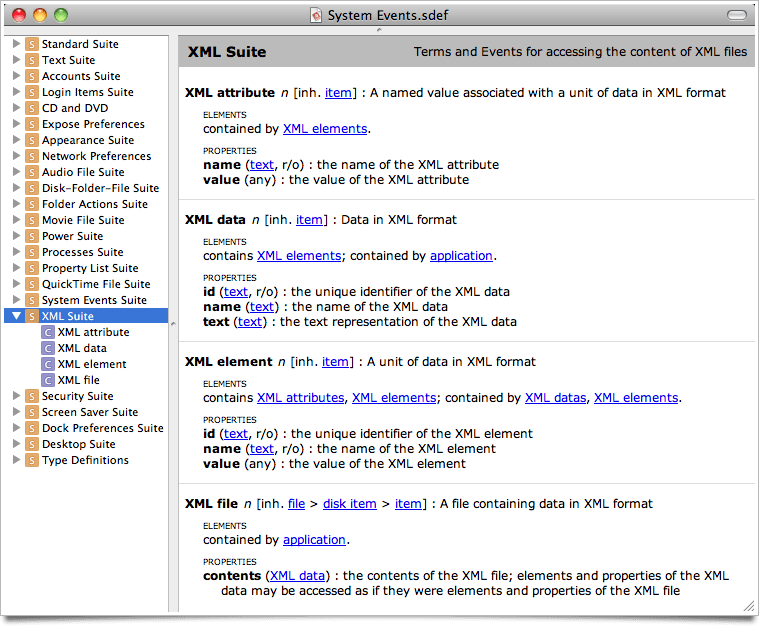Click the XML file class icon

pyautogui.click(x=47, y=381)
